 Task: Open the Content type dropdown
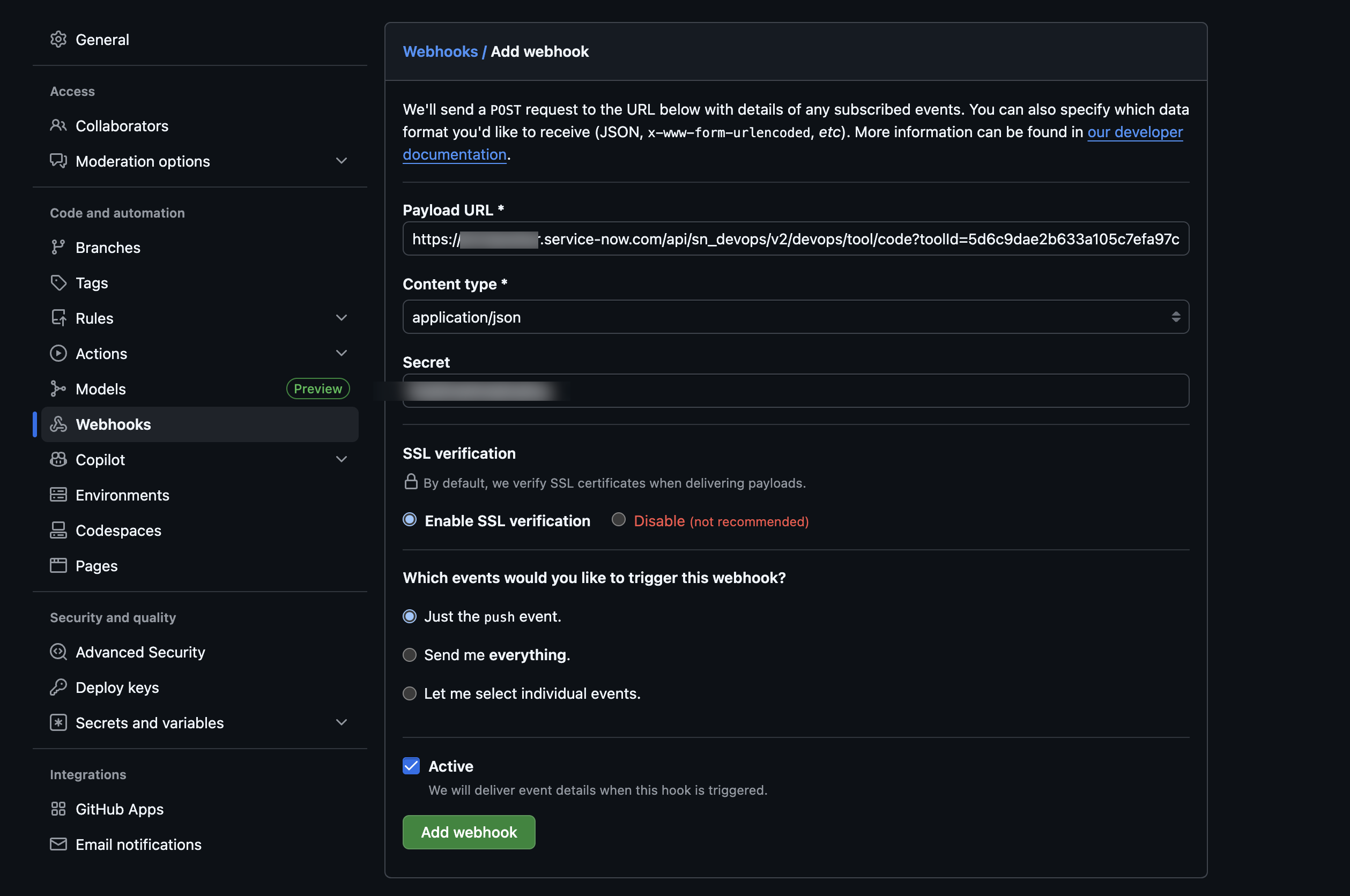796,317
